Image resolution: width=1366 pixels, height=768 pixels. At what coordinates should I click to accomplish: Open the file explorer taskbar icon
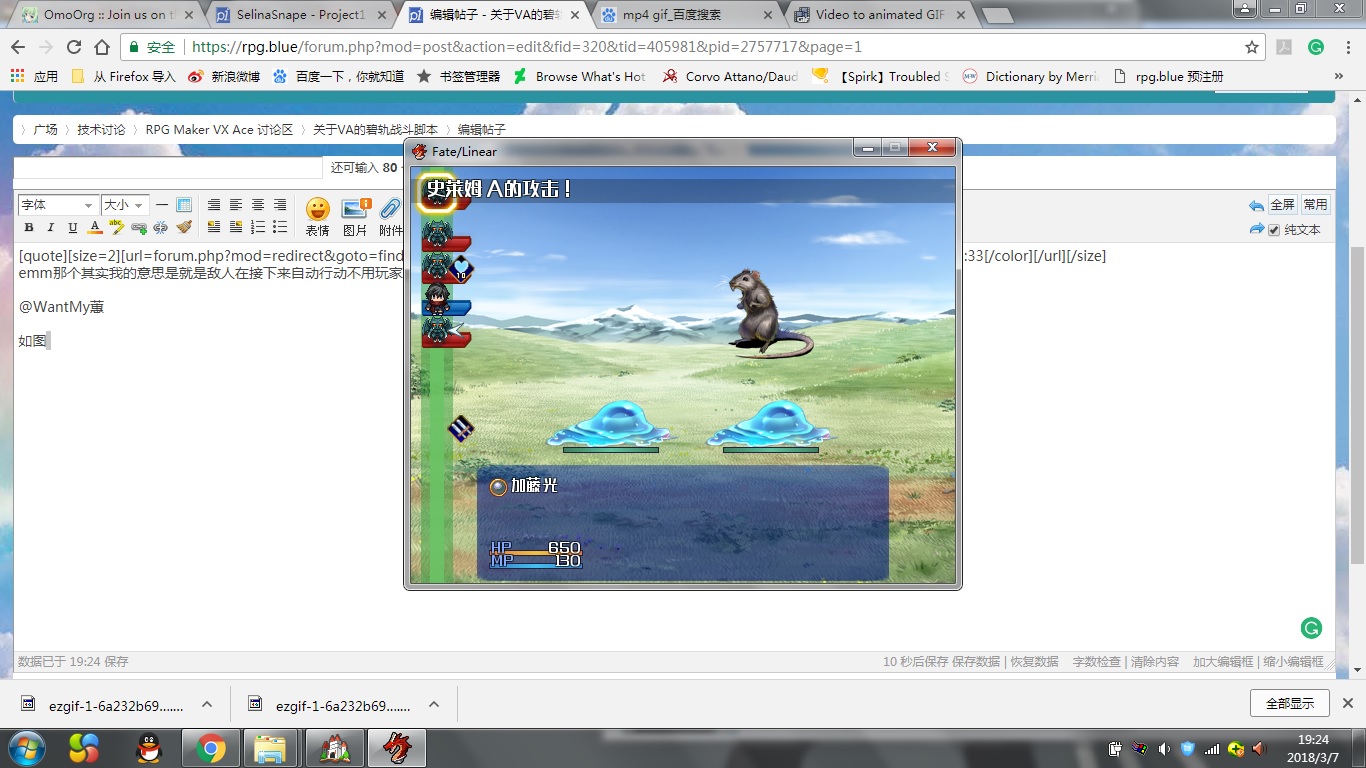(x=270, y=748)
